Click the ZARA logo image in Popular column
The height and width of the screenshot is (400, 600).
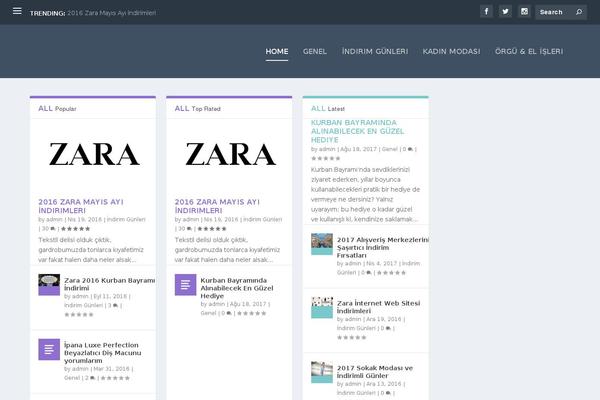coord(94,154)
